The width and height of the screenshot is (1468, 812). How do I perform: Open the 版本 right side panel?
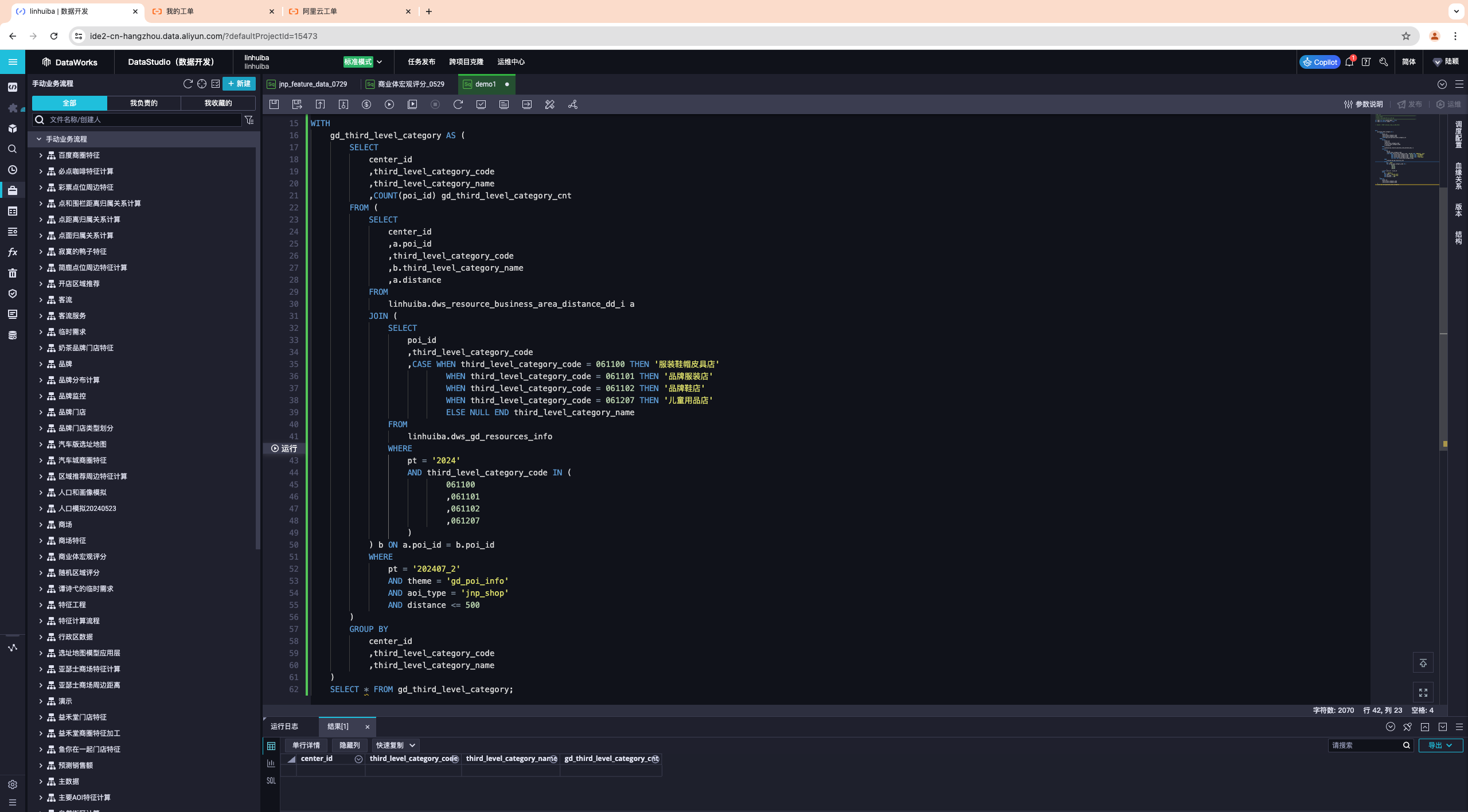pyautogui.click(x=1458, y=210)
